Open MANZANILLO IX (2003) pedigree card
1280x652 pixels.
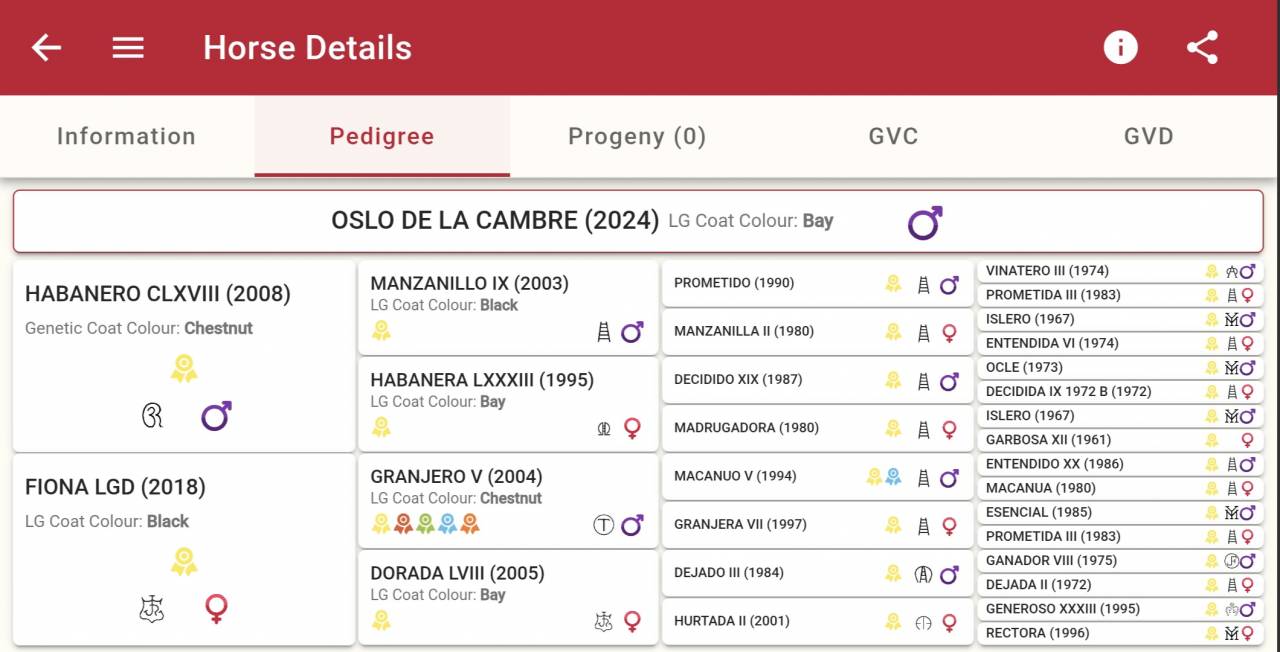pyautogui.click(x=469, y=284)
